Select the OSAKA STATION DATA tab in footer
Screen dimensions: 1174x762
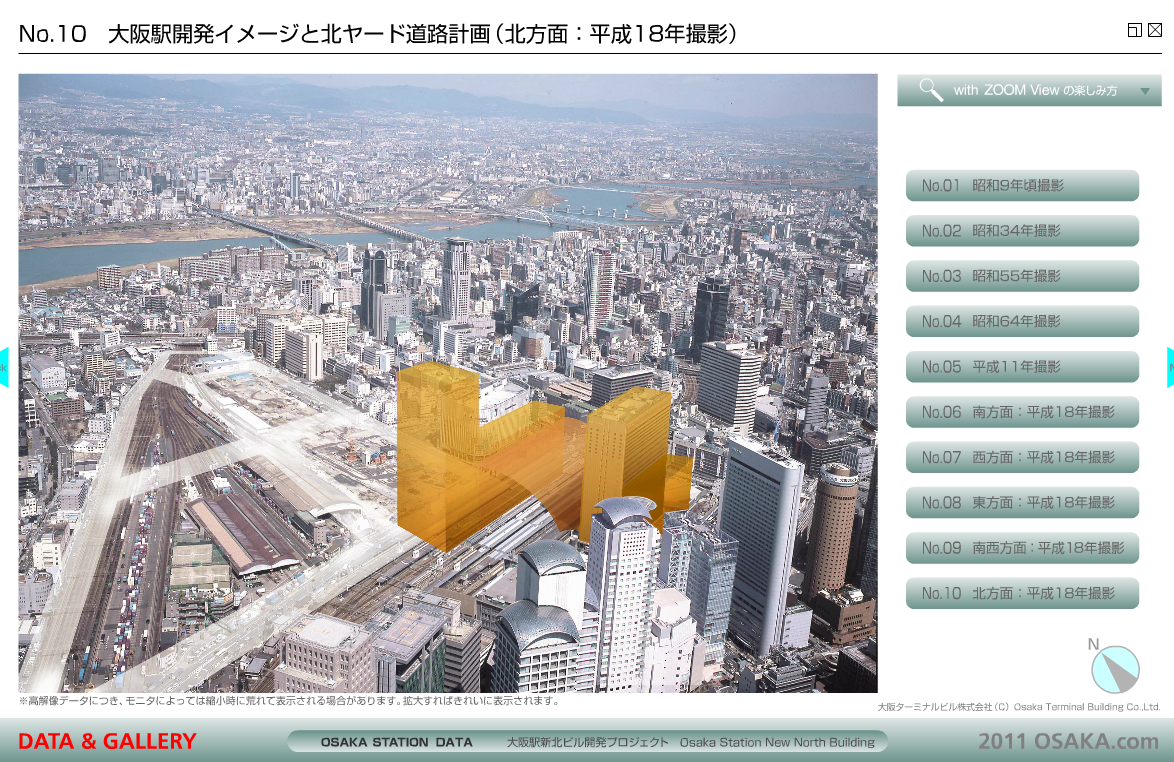pyautogui.click(x=396, y=741)
